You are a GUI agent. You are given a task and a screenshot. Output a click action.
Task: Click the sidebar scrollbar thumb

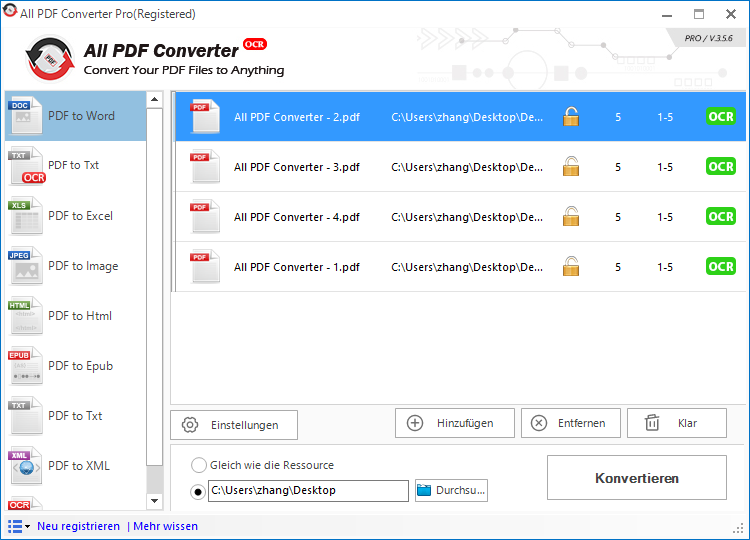click(x=154, y=287)
